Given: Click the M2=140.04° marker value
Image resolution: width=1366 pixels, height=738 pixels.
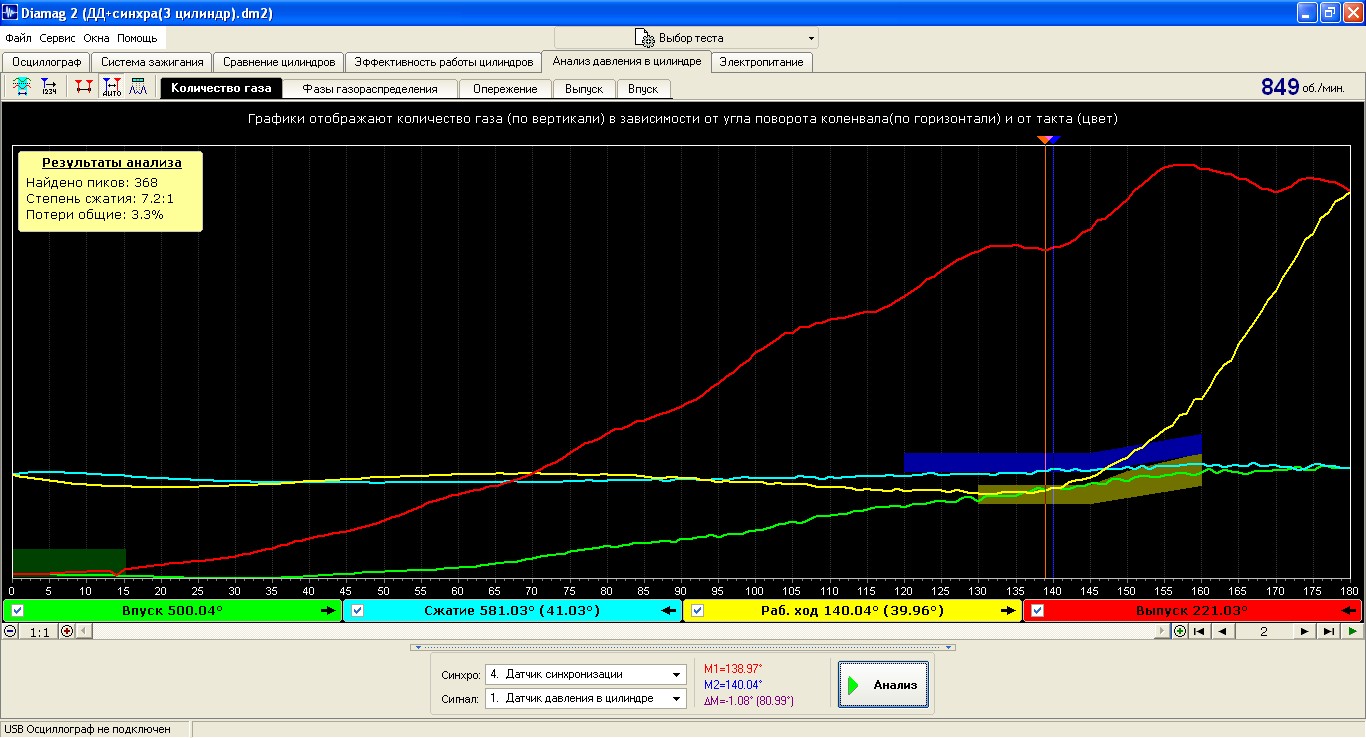Looking at the screenshot, I should [733, 685].
